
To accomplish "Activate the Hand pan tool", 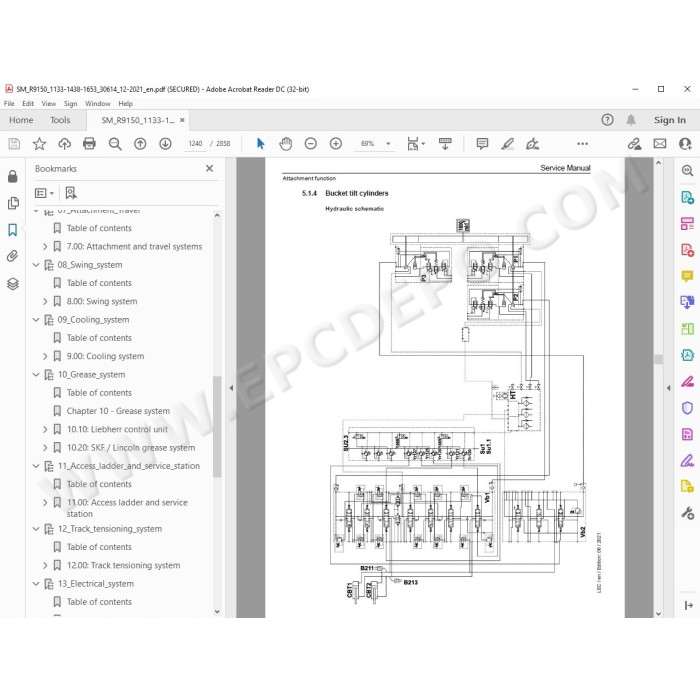I will pyautogui.click(x=286, y=144).
